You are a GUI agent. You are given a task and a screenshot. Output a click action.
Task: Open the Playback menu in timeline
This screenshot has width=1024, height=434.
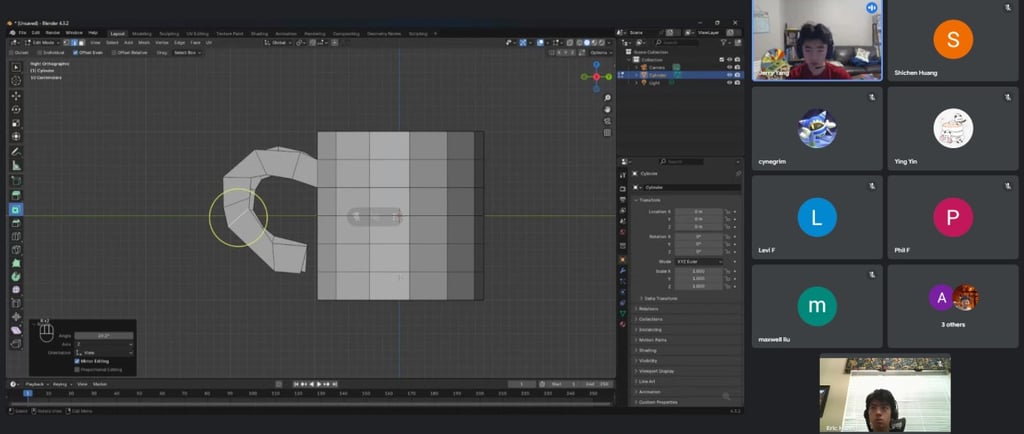36,384
